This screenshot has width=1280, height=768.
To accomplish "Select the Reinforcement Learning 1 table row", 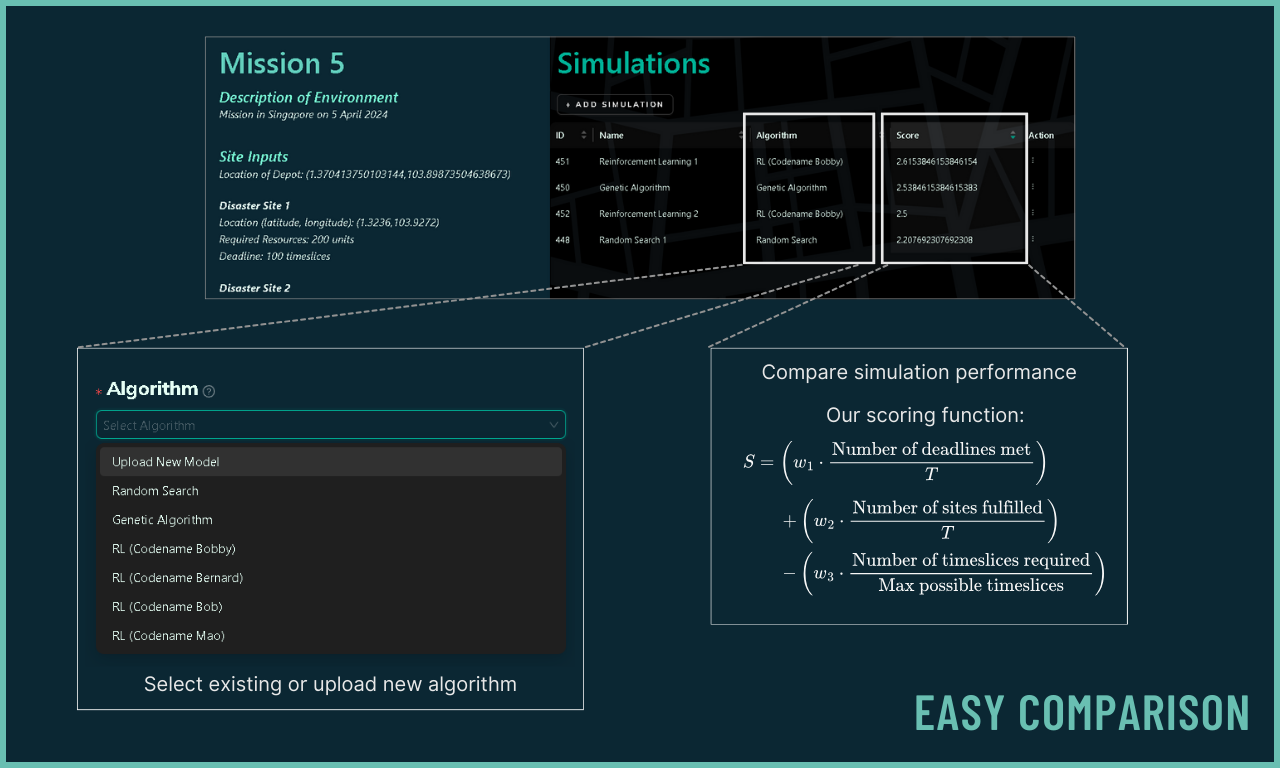I will pyautogui.click(x=648, y=161).
